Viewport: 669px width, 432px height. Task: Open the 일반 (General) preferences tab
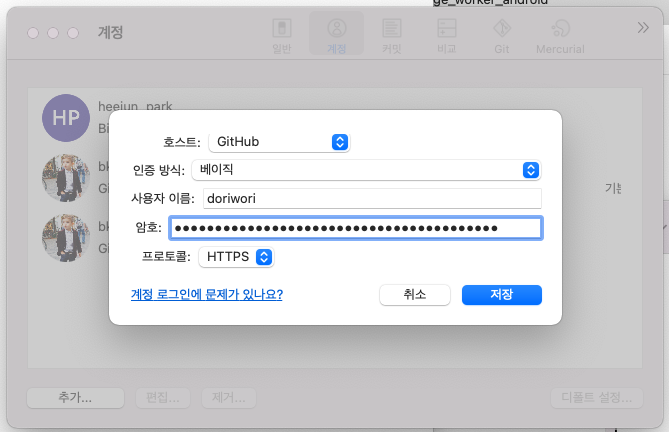[282, 36]
